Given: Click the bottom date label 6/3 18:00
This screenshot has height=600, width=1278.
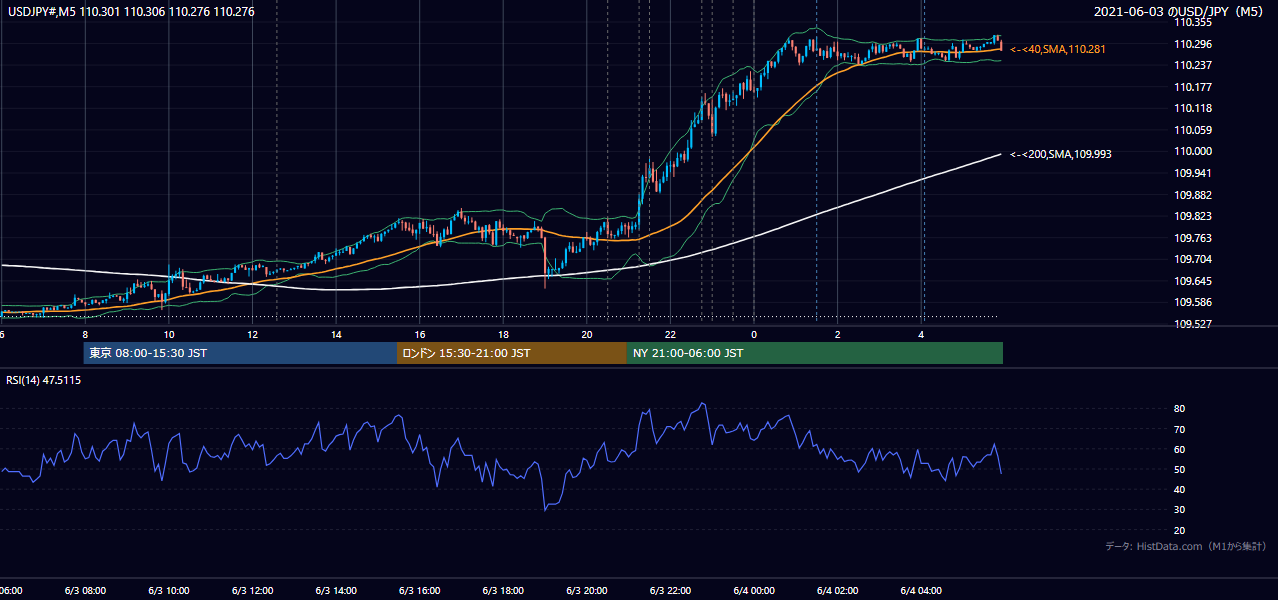Looking at the screenshot, I should (503, 591).
